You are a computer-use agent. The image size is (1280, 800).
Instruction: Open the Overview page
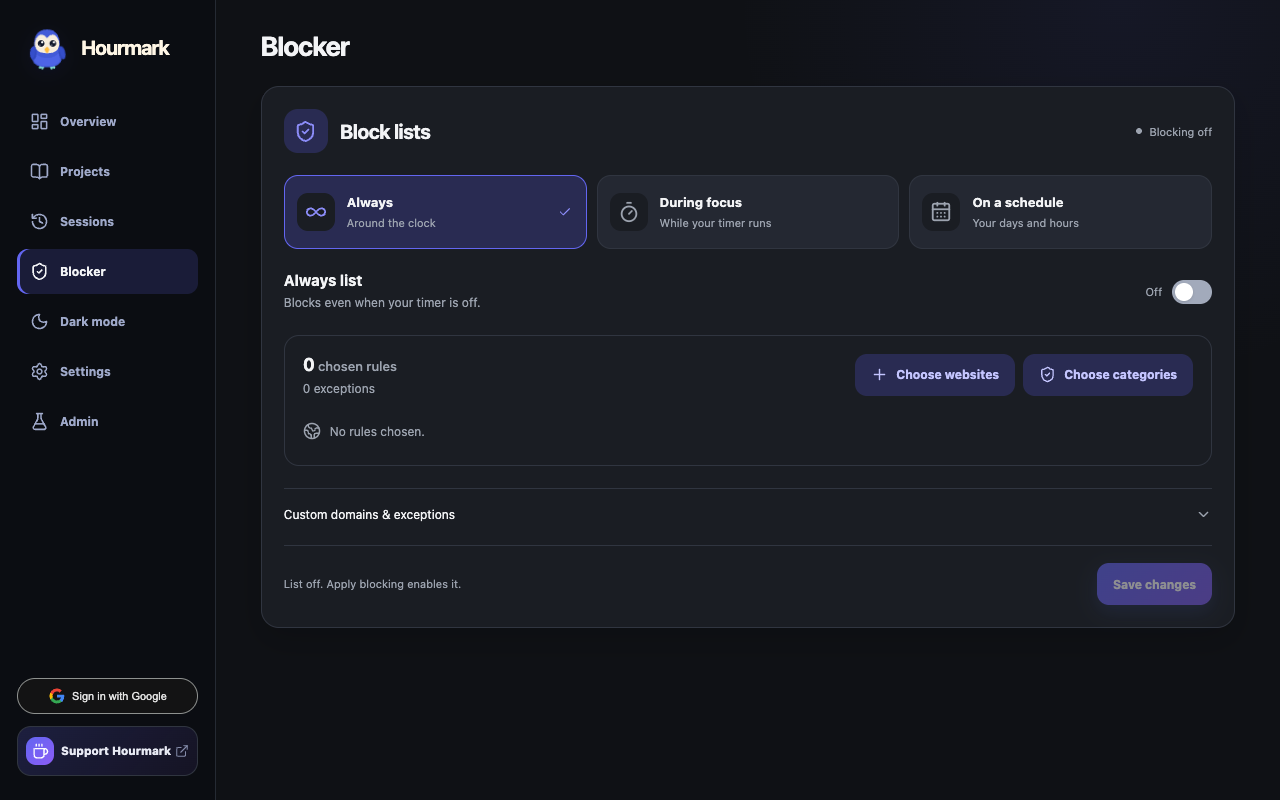pos(107,122)
